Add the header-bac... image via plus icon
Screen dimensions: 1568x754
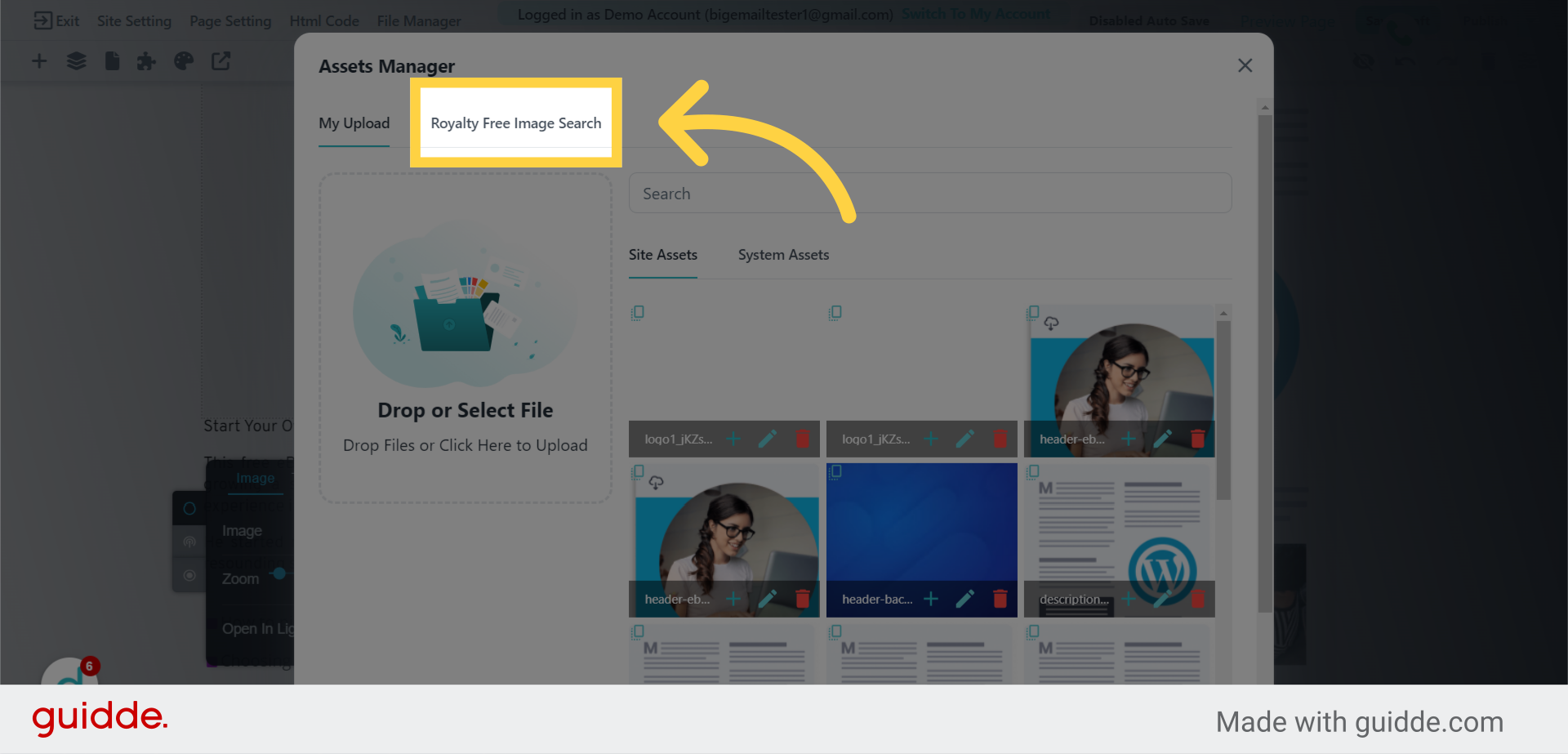pos(930,599)
